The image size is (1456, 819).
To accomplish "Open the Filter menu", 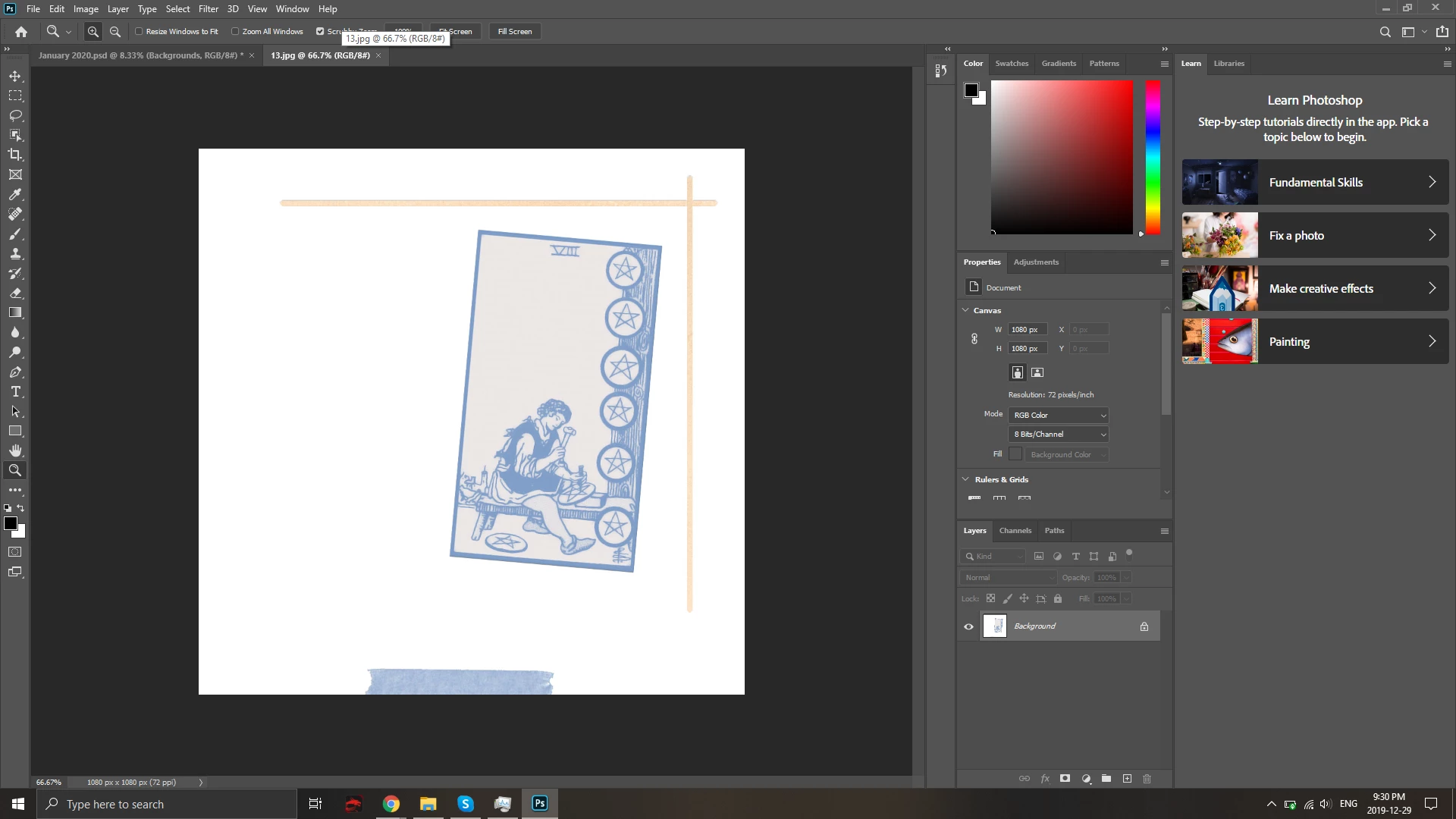I will tap(208, 9).
